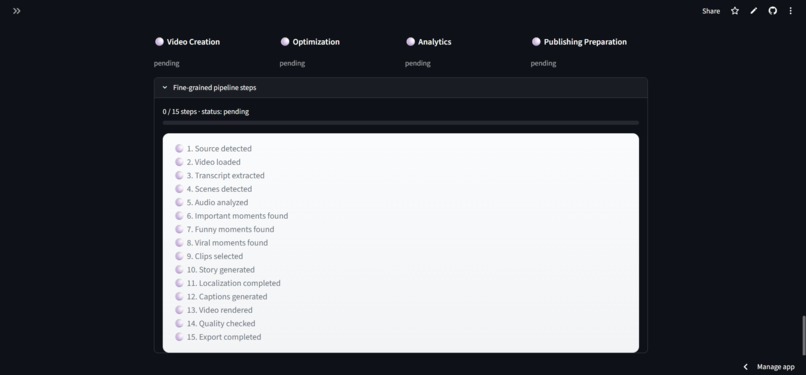
Task: Click pending status under Video Creation
Action: pos(167,63)
